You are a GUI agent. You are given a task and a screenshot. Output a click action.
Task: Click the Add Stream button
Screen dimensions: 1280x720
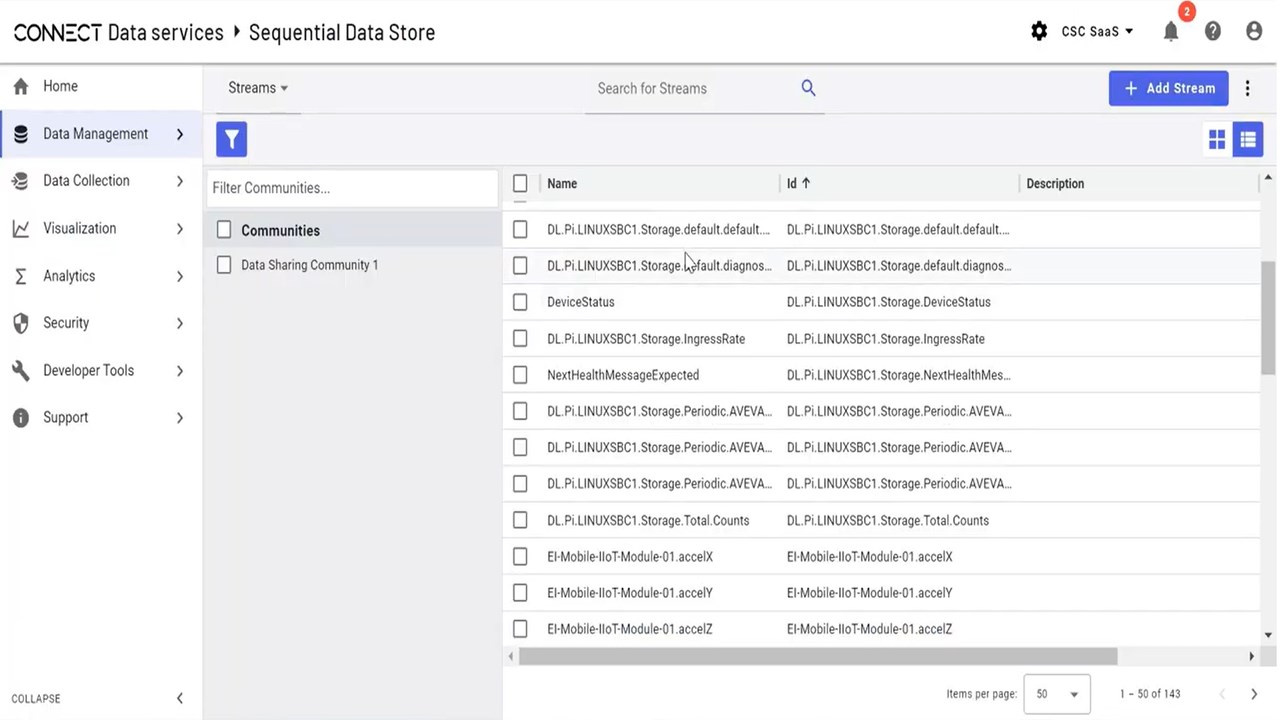pyautogui.click(x=1168, y=88)
